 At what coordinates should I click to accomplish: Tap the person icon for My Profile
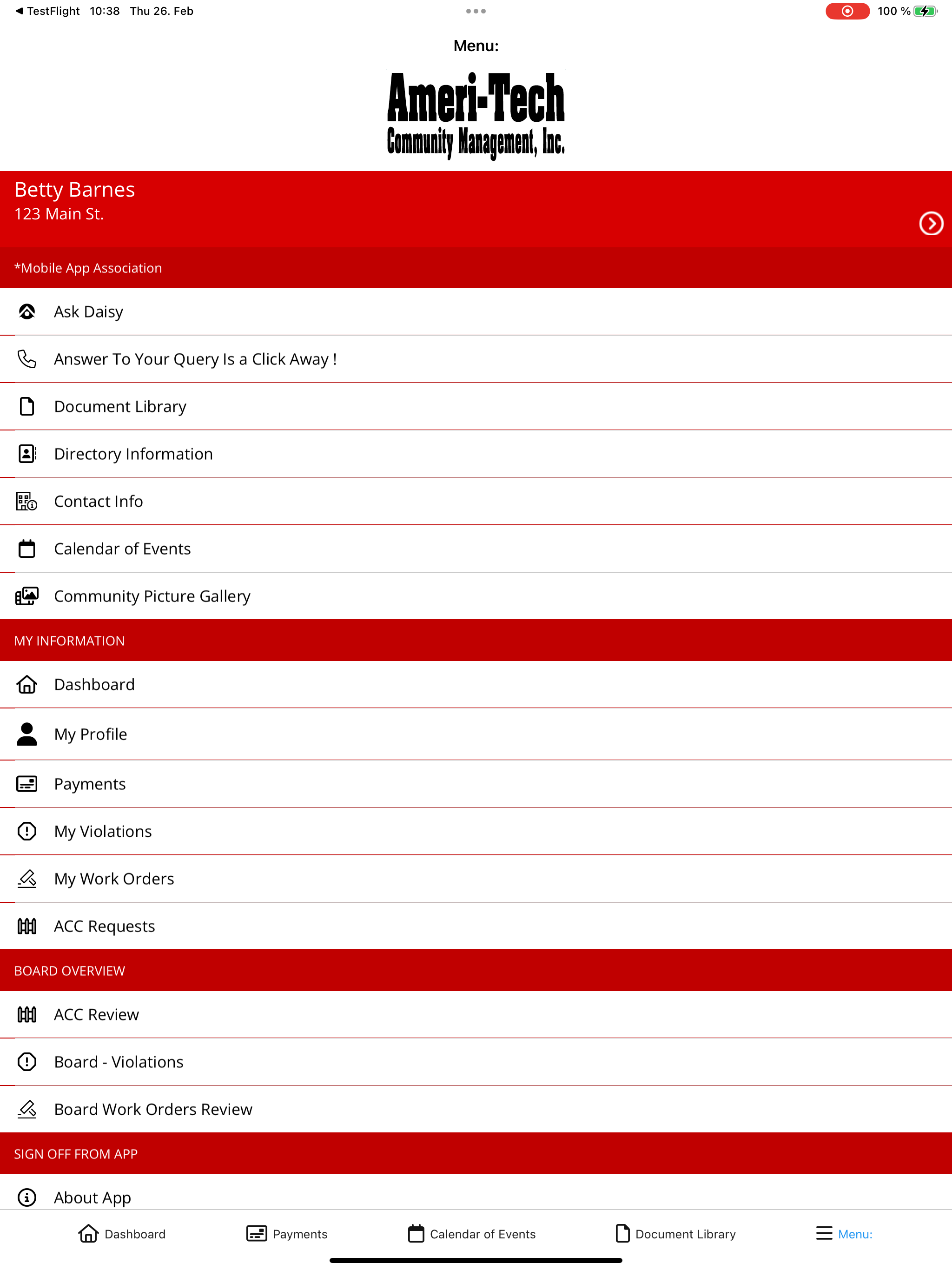[x=27, y=734]
